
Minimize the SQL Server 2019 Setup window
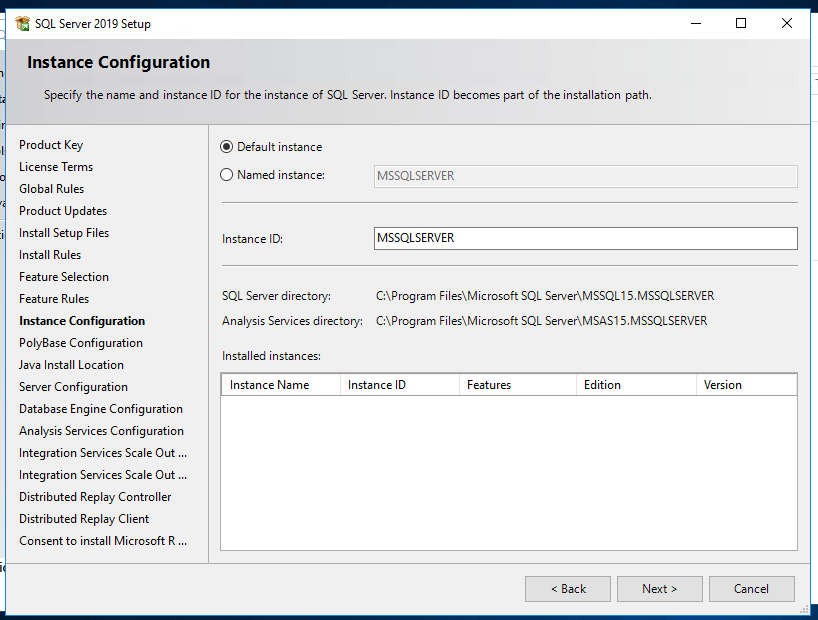coord(696,23)
